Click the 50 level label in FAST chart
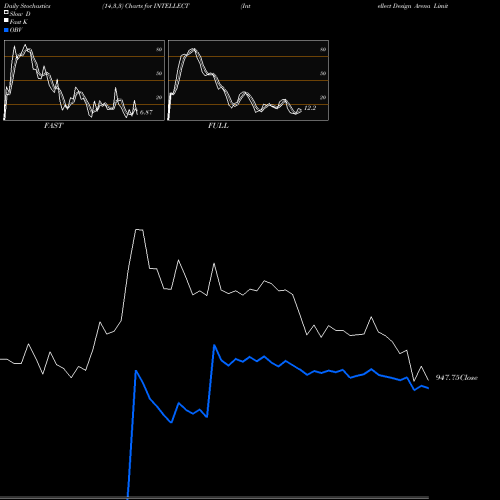 [x=159, y=73]
